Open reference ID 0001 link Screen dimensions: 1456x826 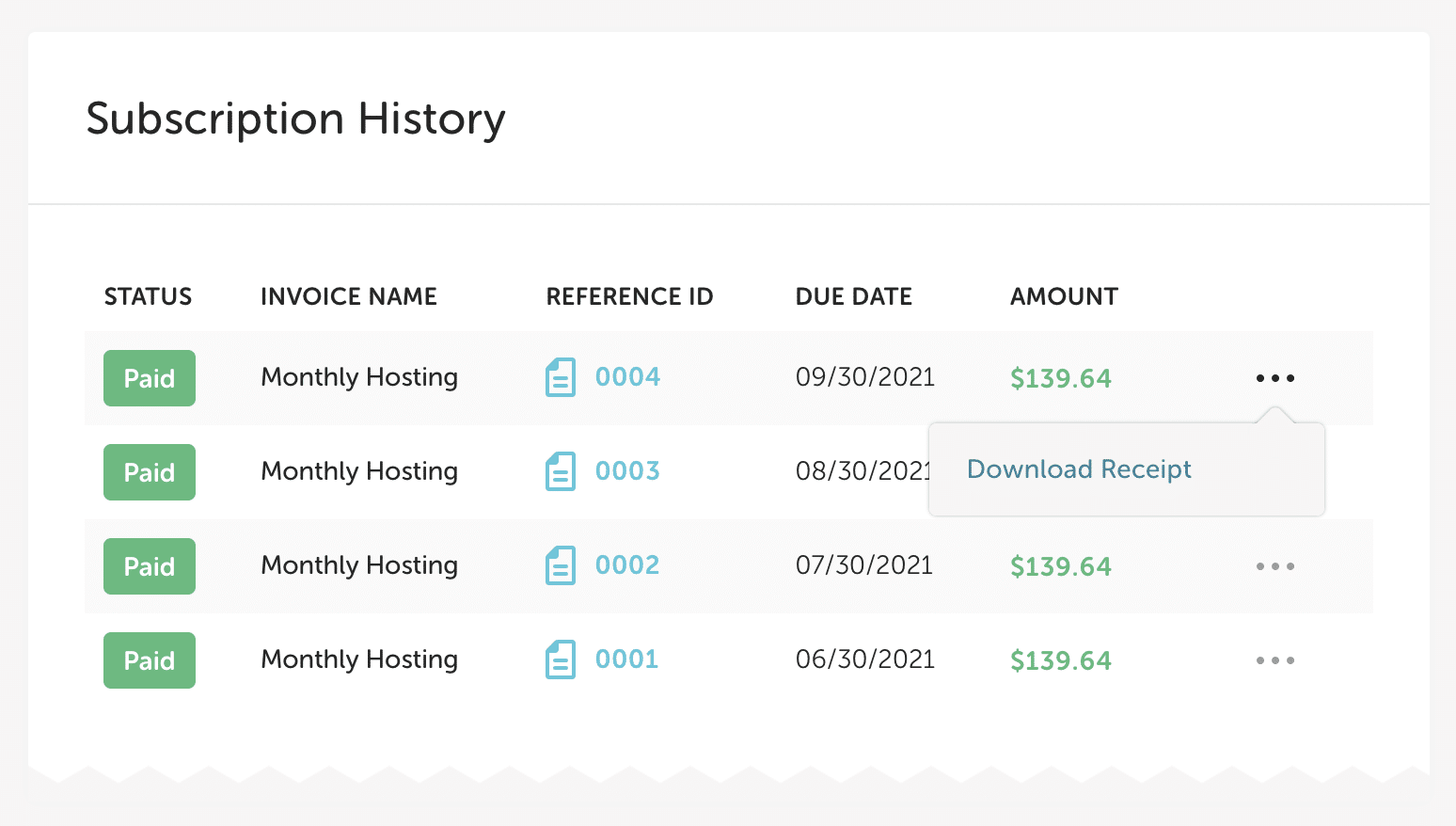(626, 659)
